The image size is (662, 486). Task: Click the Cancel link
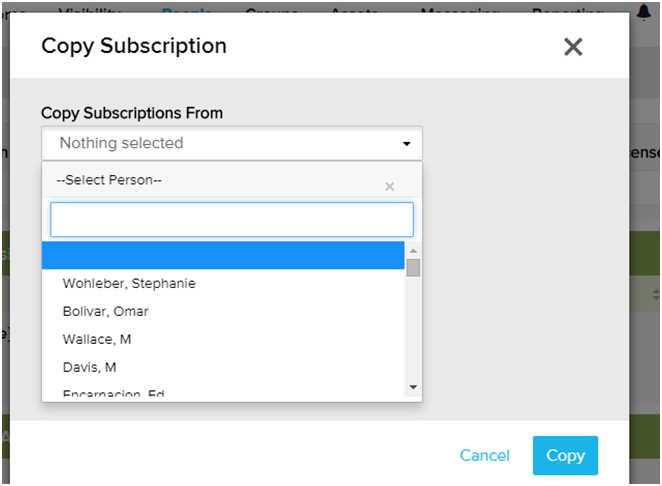click(x=484, y=455)
